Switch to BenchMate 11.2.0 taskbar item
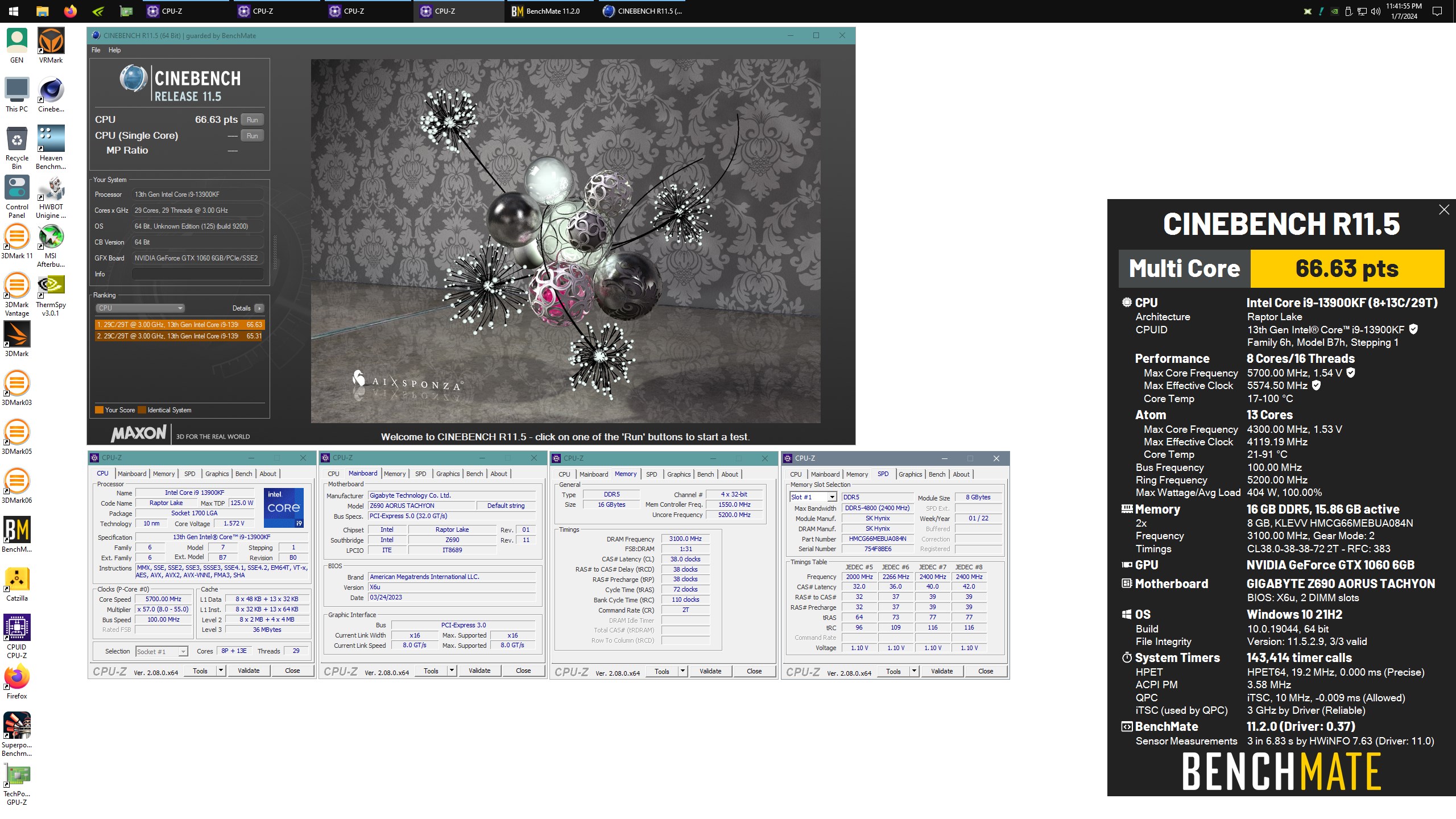Screen dimensions: 1456x819 [x=551, y=11]
